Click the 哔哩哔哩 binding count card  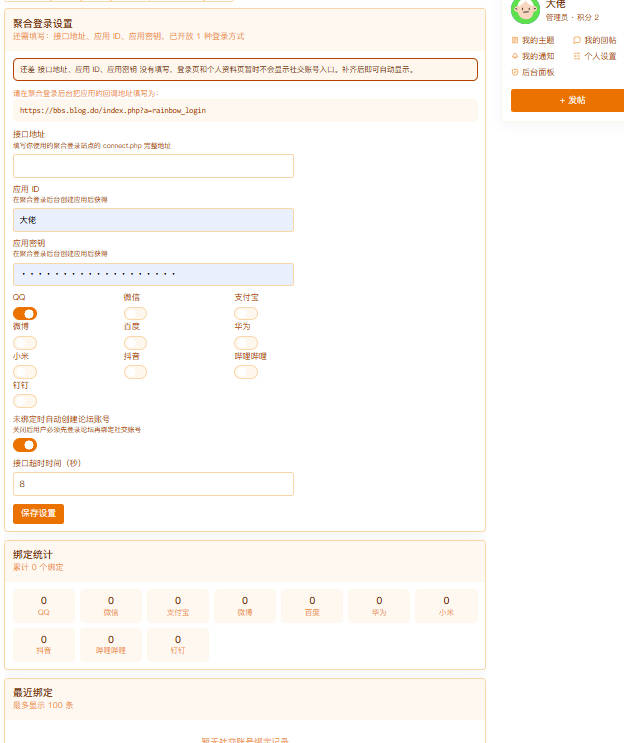111,644
